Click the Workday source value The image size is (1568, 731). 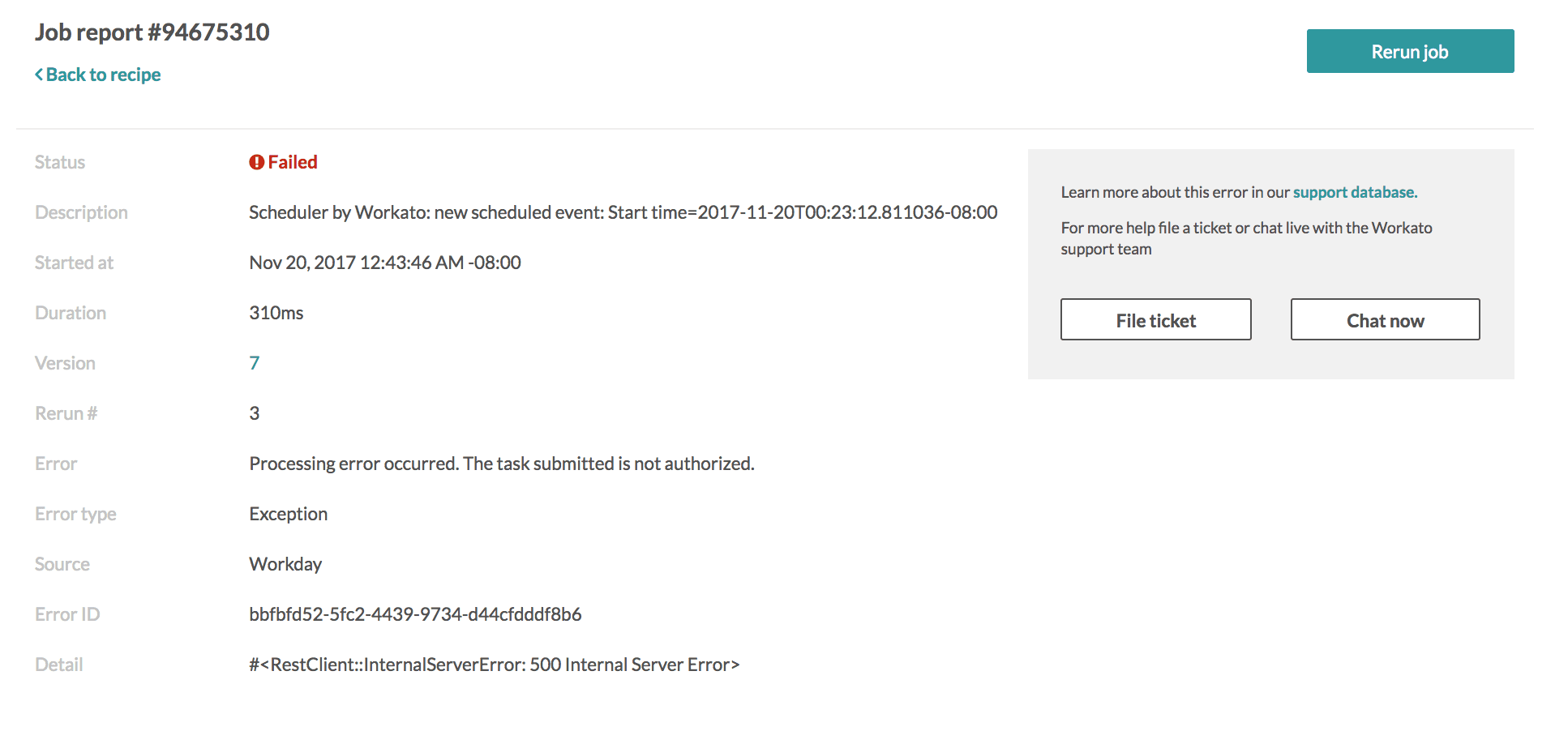(x=285, y=564)
